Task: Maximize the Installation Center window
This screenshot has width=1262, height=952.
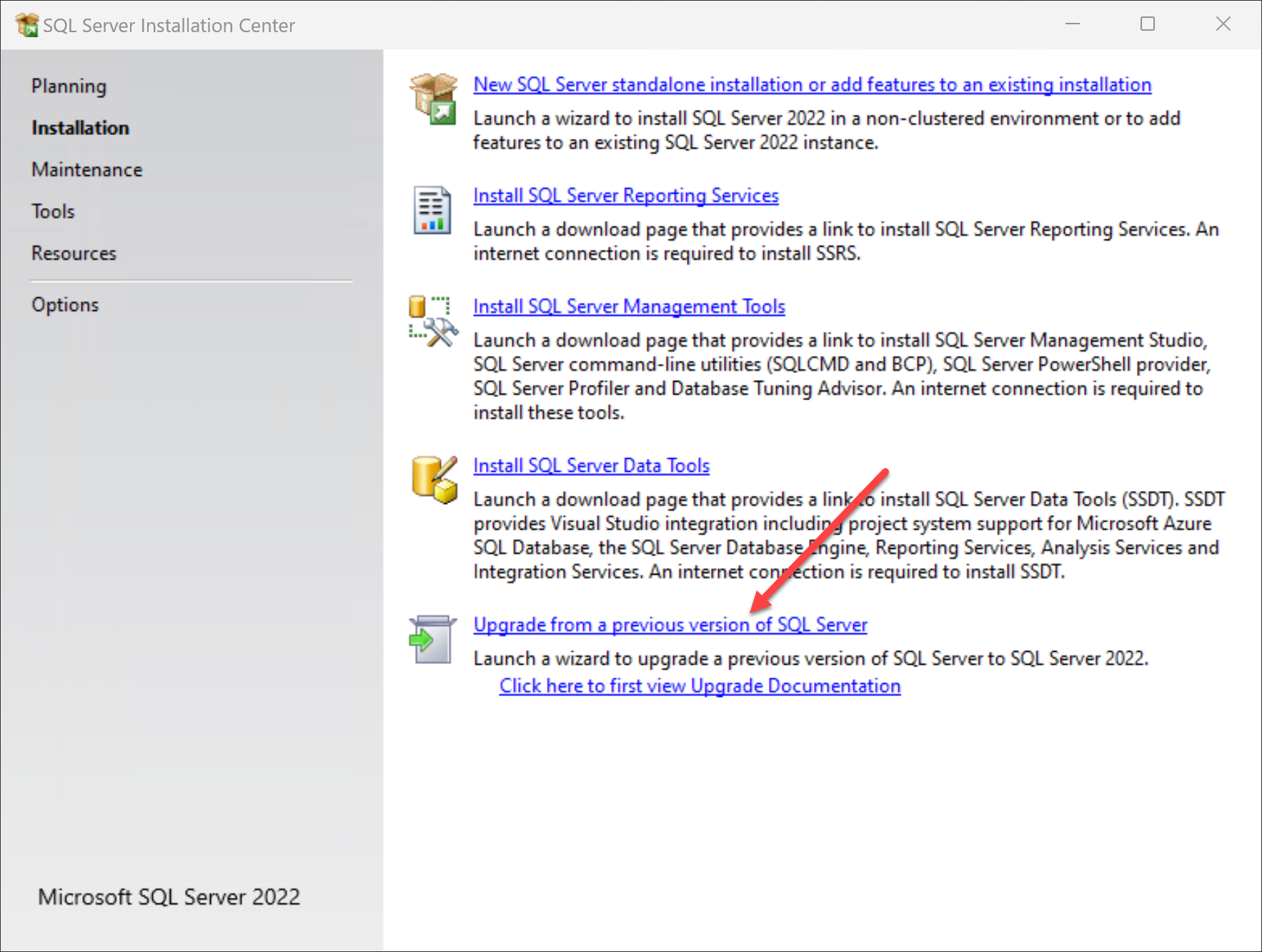Action: (1147, 24)
